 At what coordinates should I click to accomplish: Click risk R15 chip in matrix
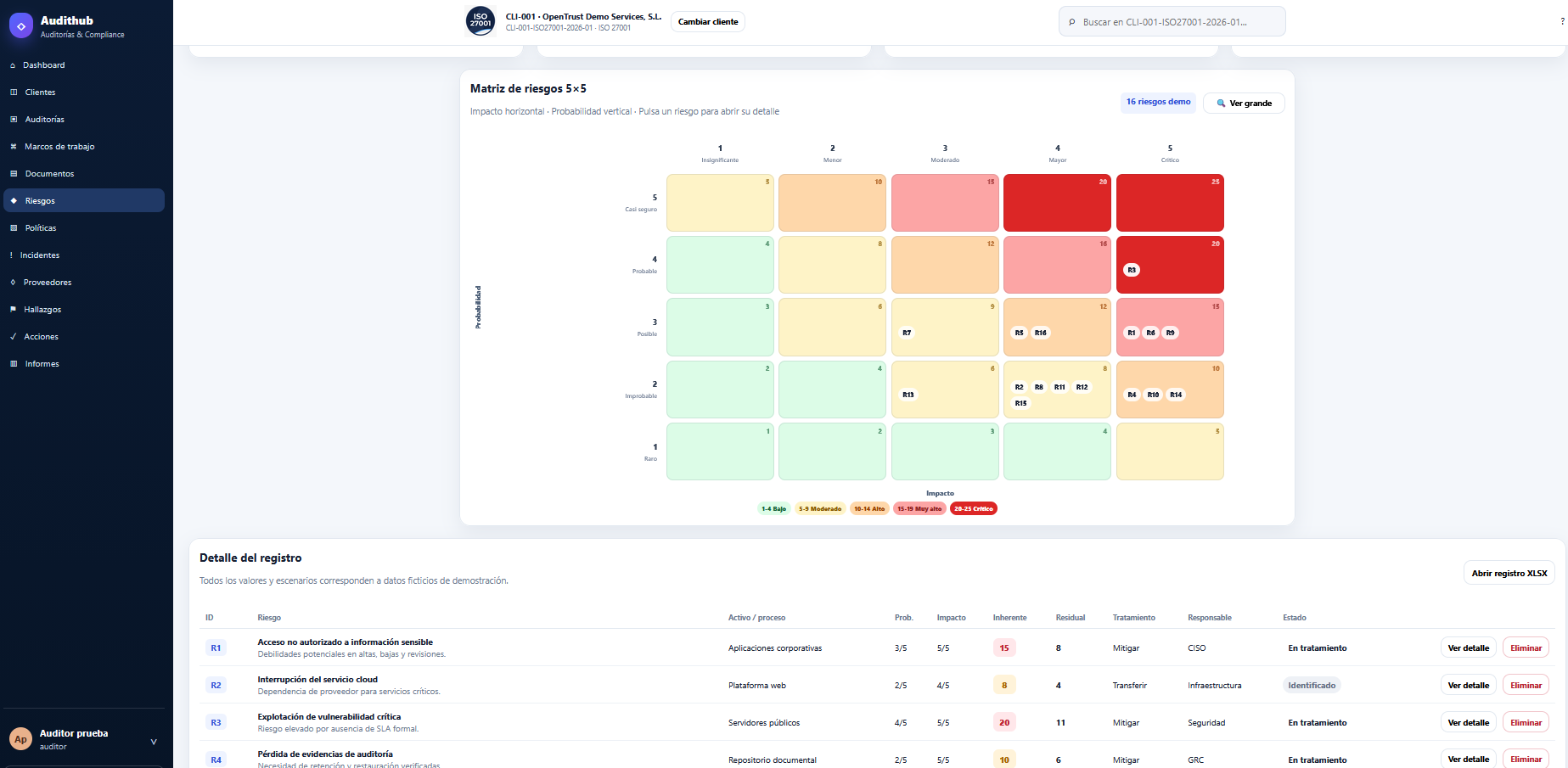[x=1021, y=403]
